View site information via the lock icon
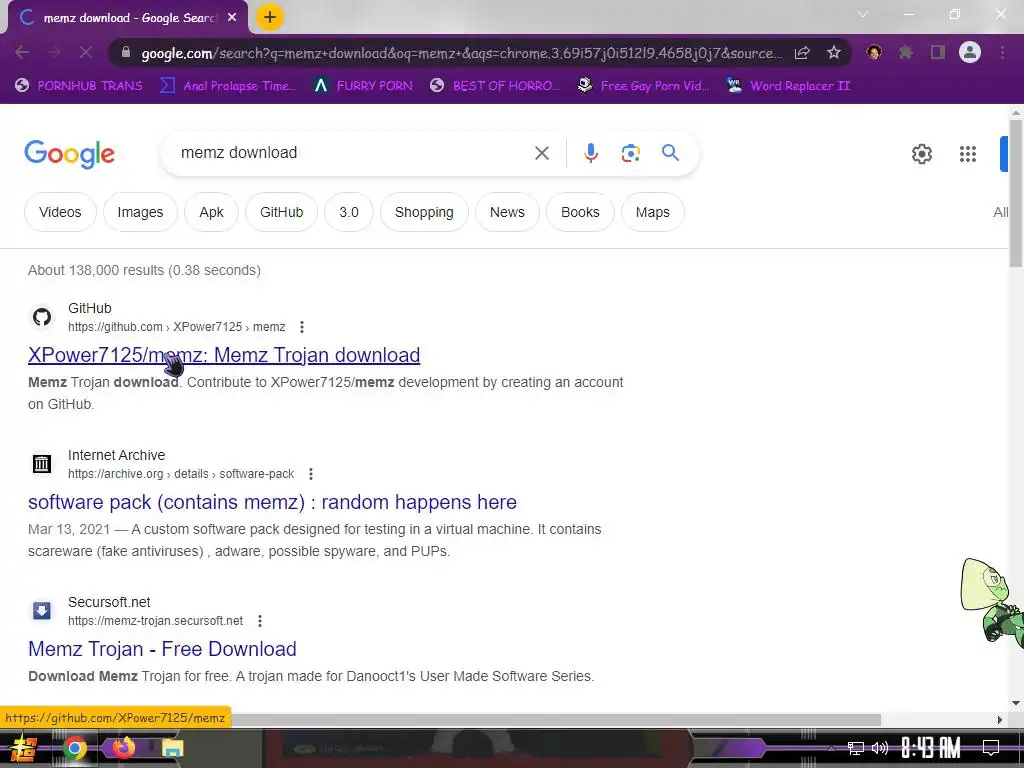 [126, 53]
